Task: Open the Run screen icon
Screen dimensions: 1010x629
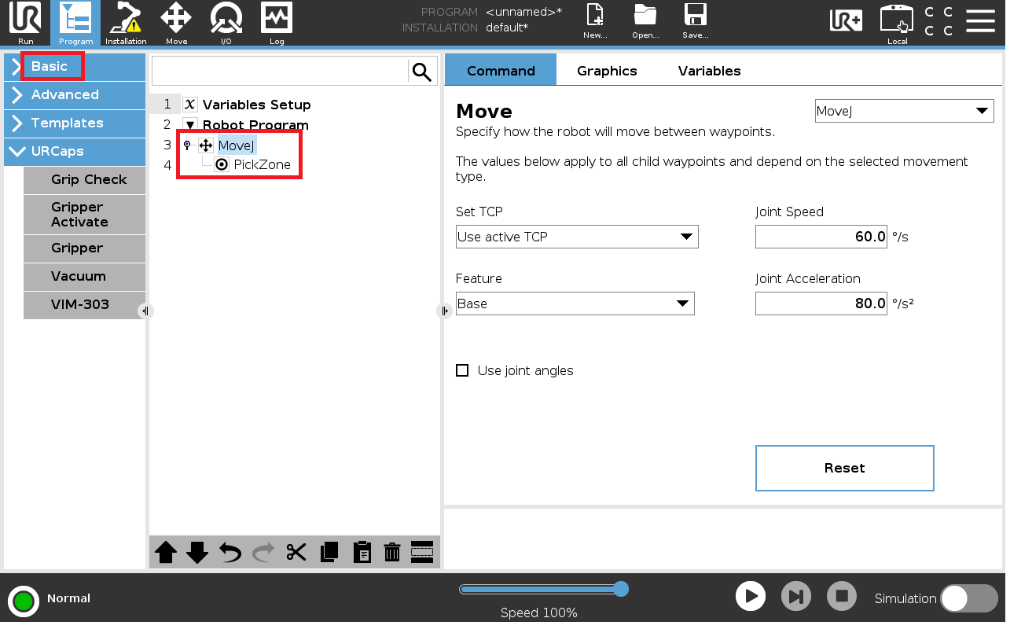Action: tap(25, 23)
